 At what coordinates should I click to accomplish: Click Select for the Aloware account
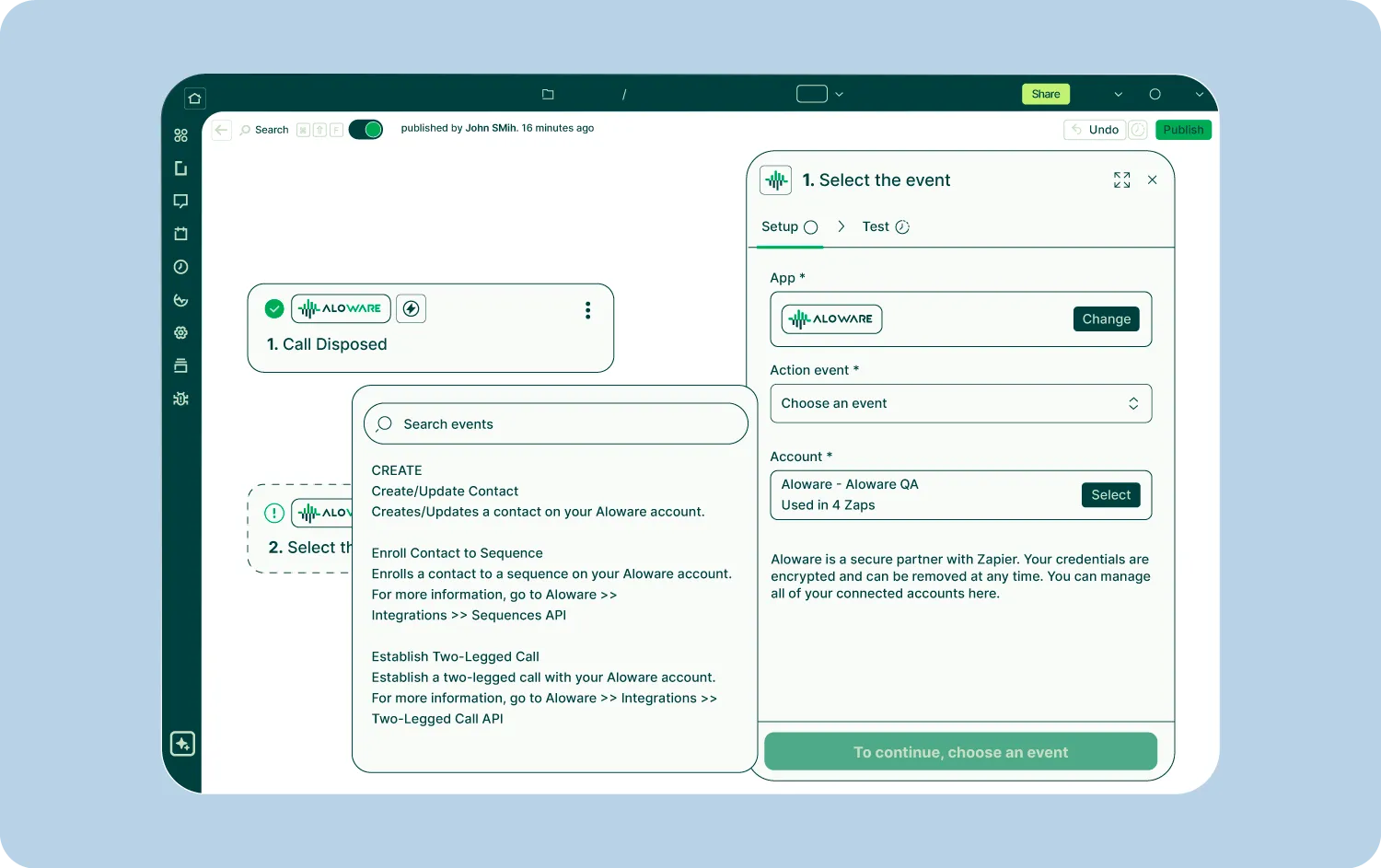point(1111,495)
